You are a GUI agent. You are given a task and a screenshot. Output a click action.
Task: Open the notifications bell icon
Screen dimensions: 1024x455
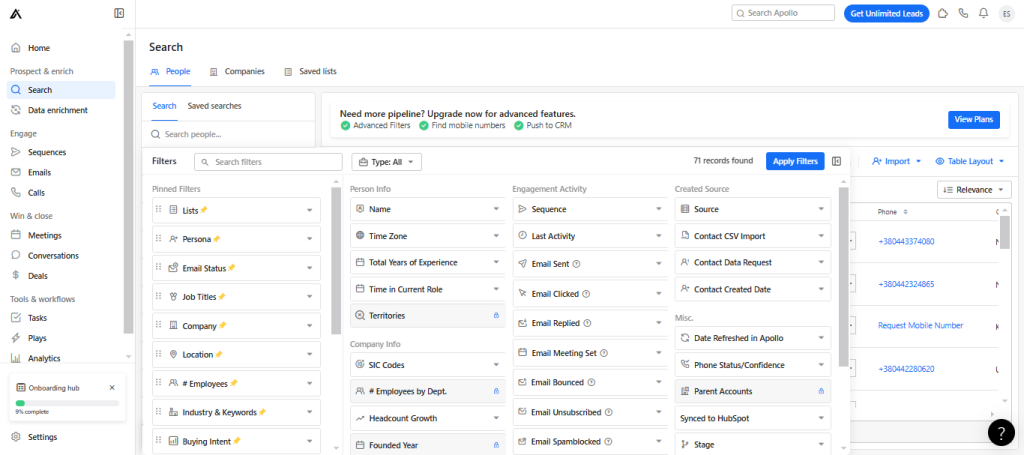tap(983, 13)
